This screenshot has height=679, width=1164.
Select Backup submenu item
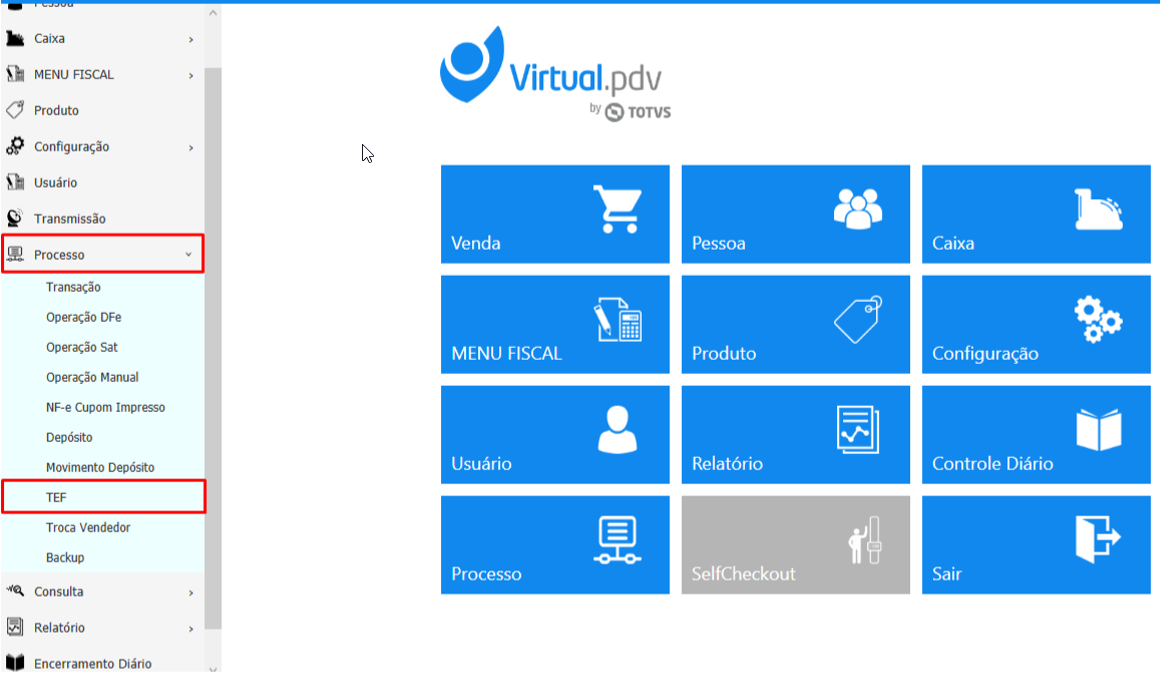pos(65,557)
